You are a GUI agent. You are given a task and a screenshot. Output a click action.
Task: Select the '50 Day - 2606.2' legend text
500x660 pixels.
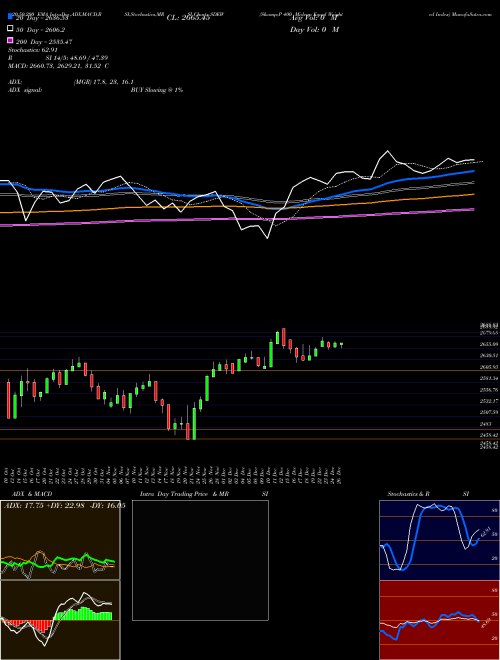tap(40, 30)
